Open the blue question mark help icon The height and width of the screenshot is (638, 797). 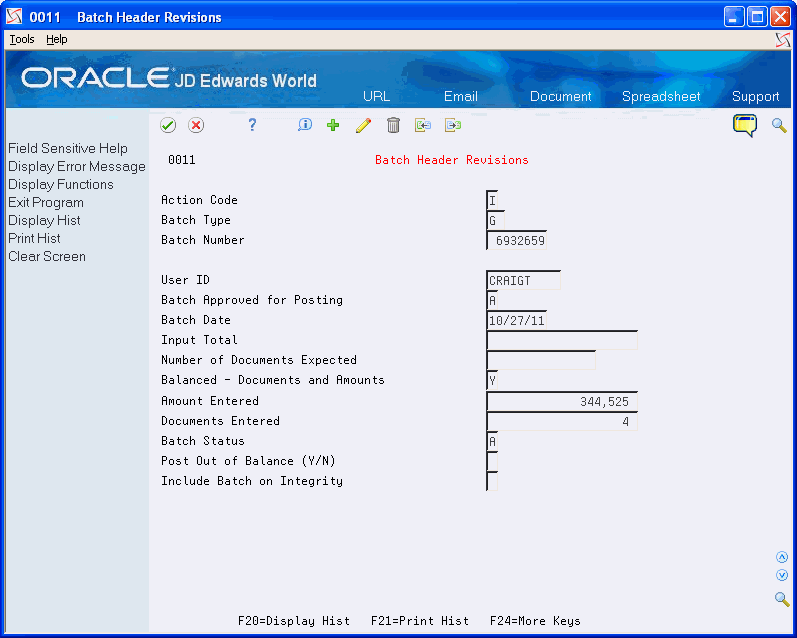[252, 125]
